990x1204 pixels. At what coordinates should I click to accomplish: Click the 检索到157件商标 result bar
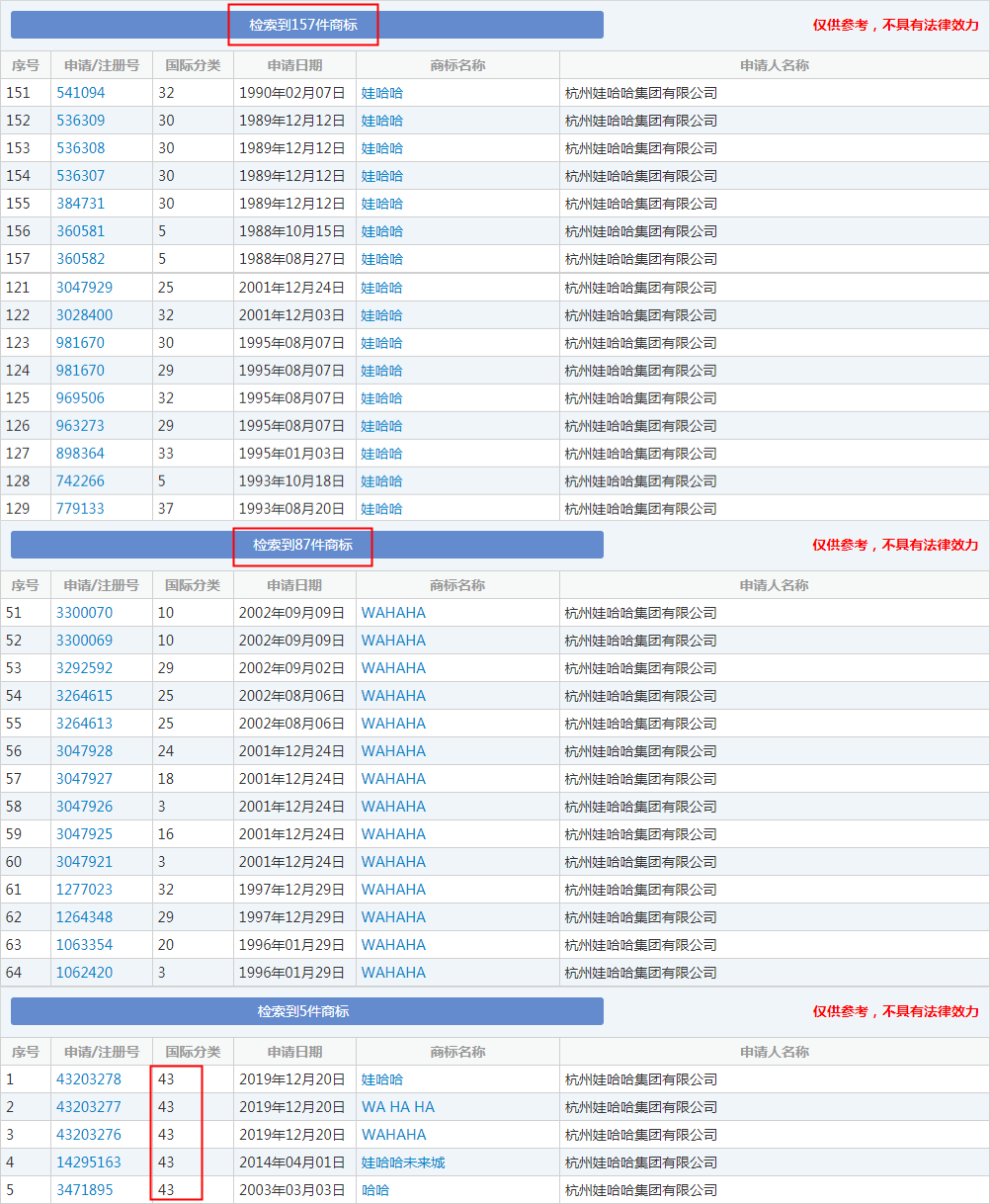click(x=306, y=25)
